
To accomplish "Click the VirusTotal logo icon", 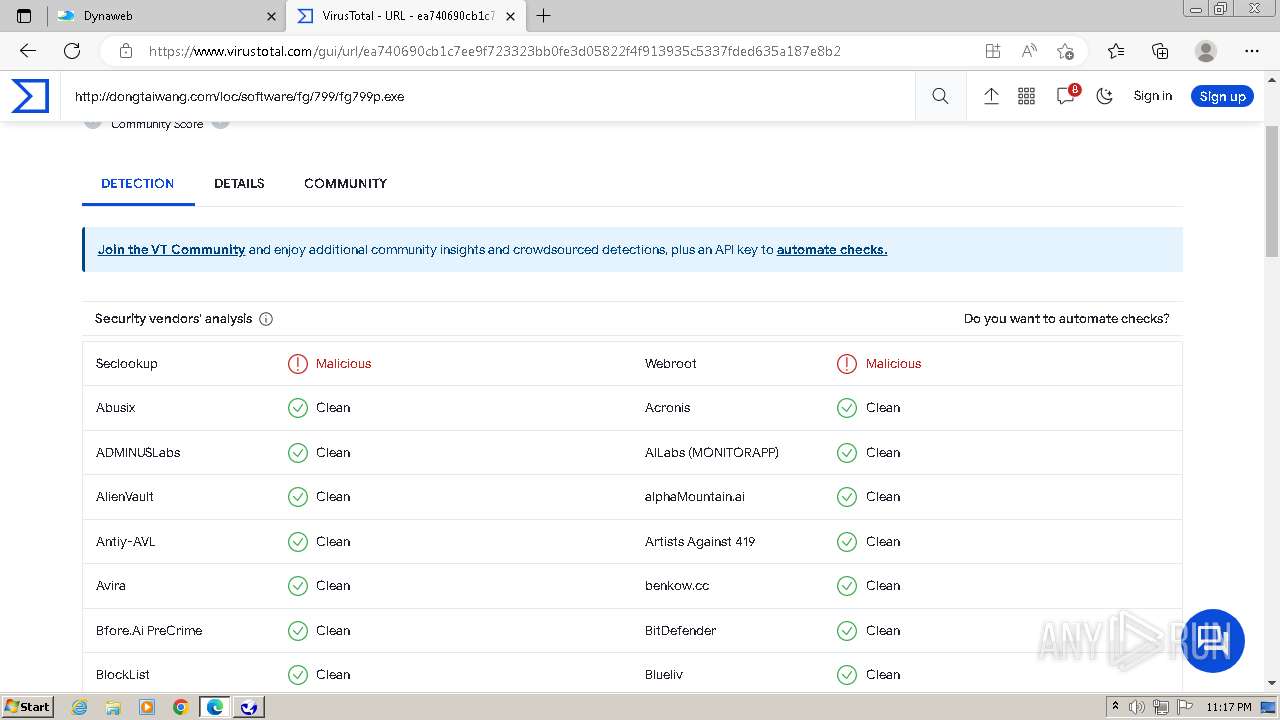I will 30,96.
